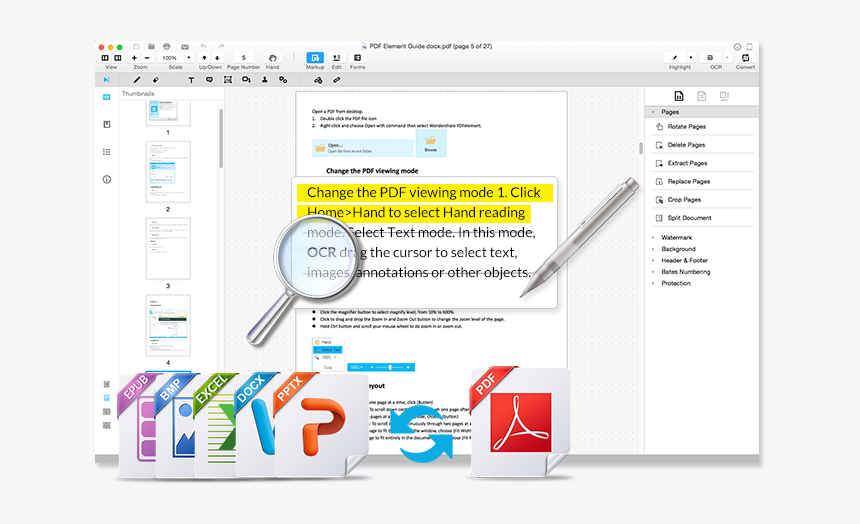Click the Undo arrow icon
The width and height of the screenshot is (860, 524).
point(203,47)
